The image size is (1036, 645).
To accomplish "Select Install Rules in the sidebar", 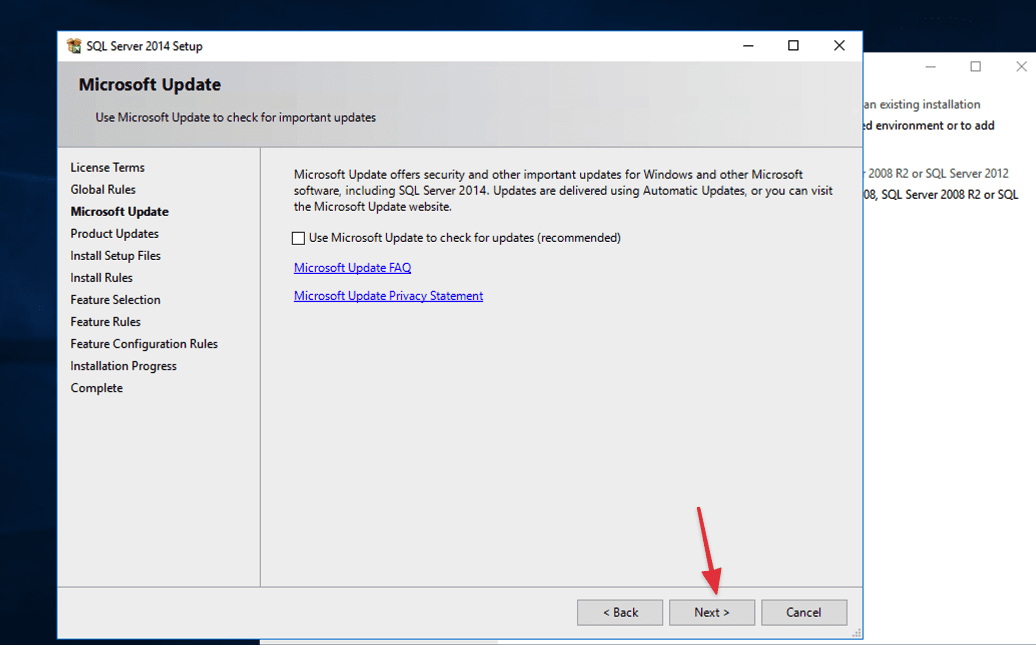I will click(x=101, y=277).
